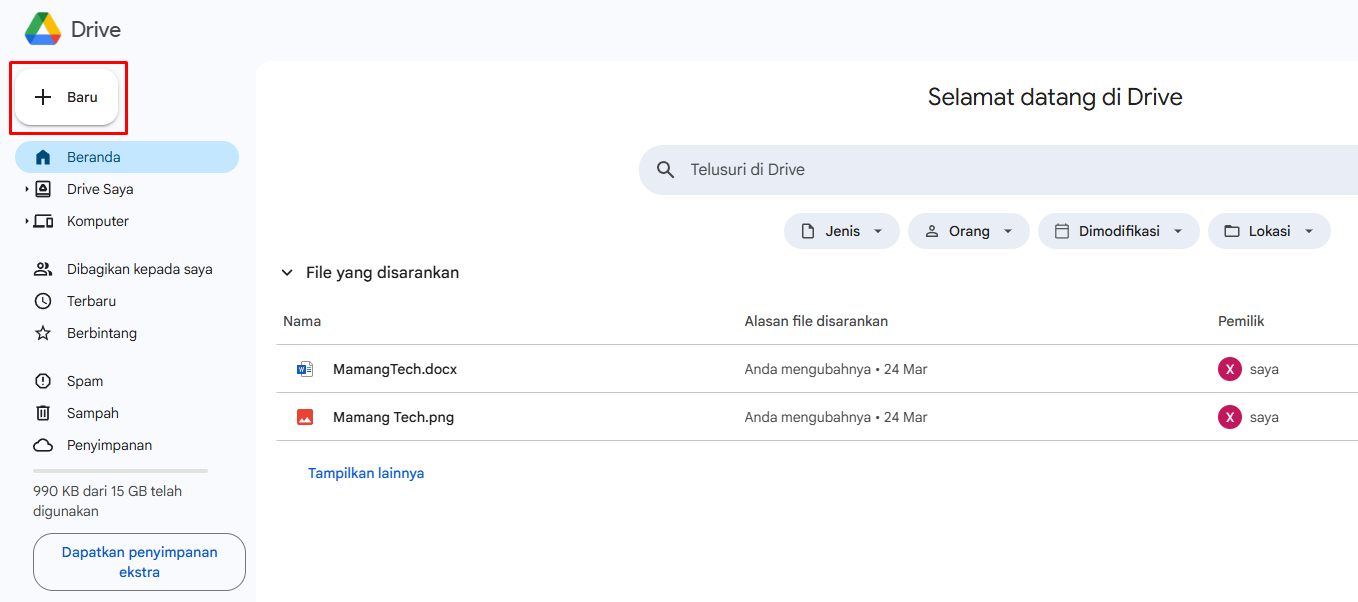Click reason text in Mamang Tech.png row
The image size is (1358, 602).
point(836,417)
